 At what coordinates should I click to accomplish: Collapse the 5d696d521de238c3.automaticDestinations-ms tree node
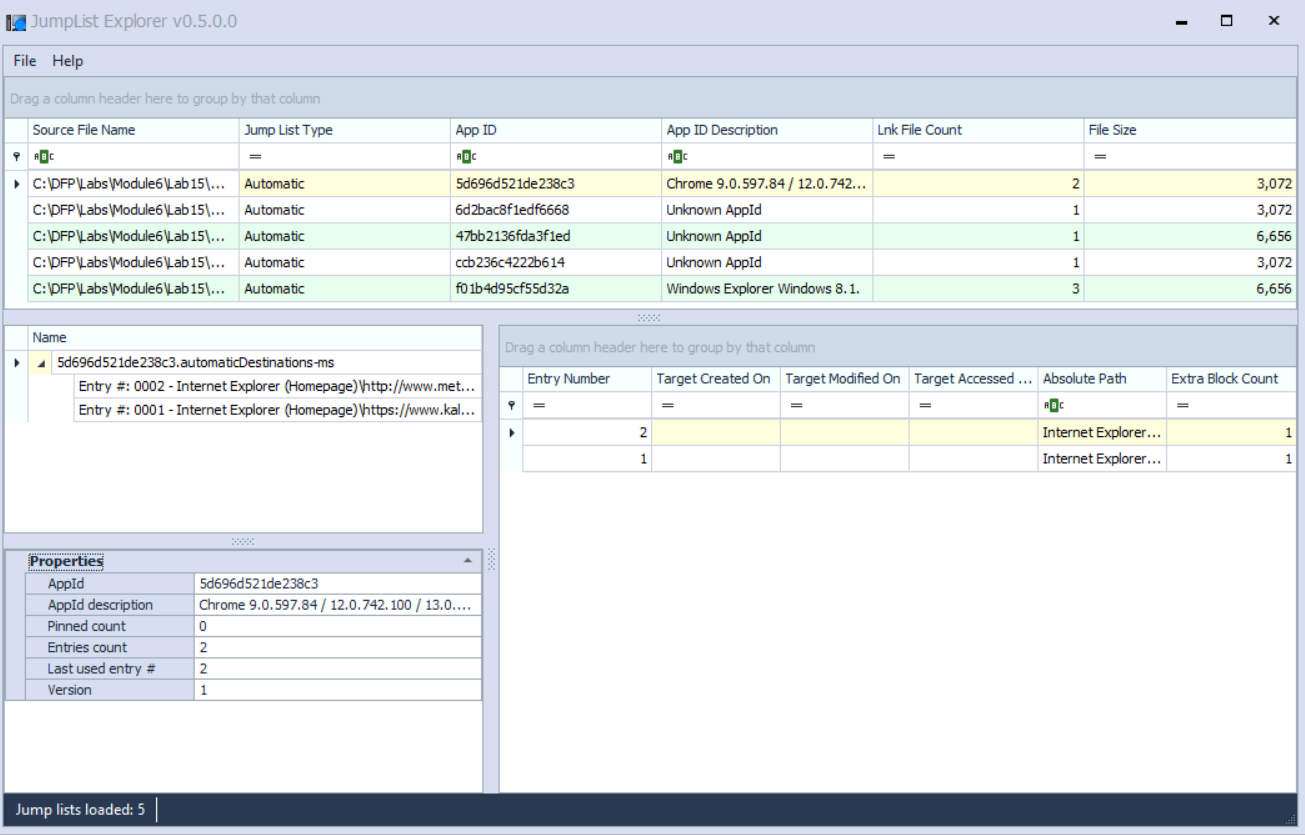coord(41,363)
